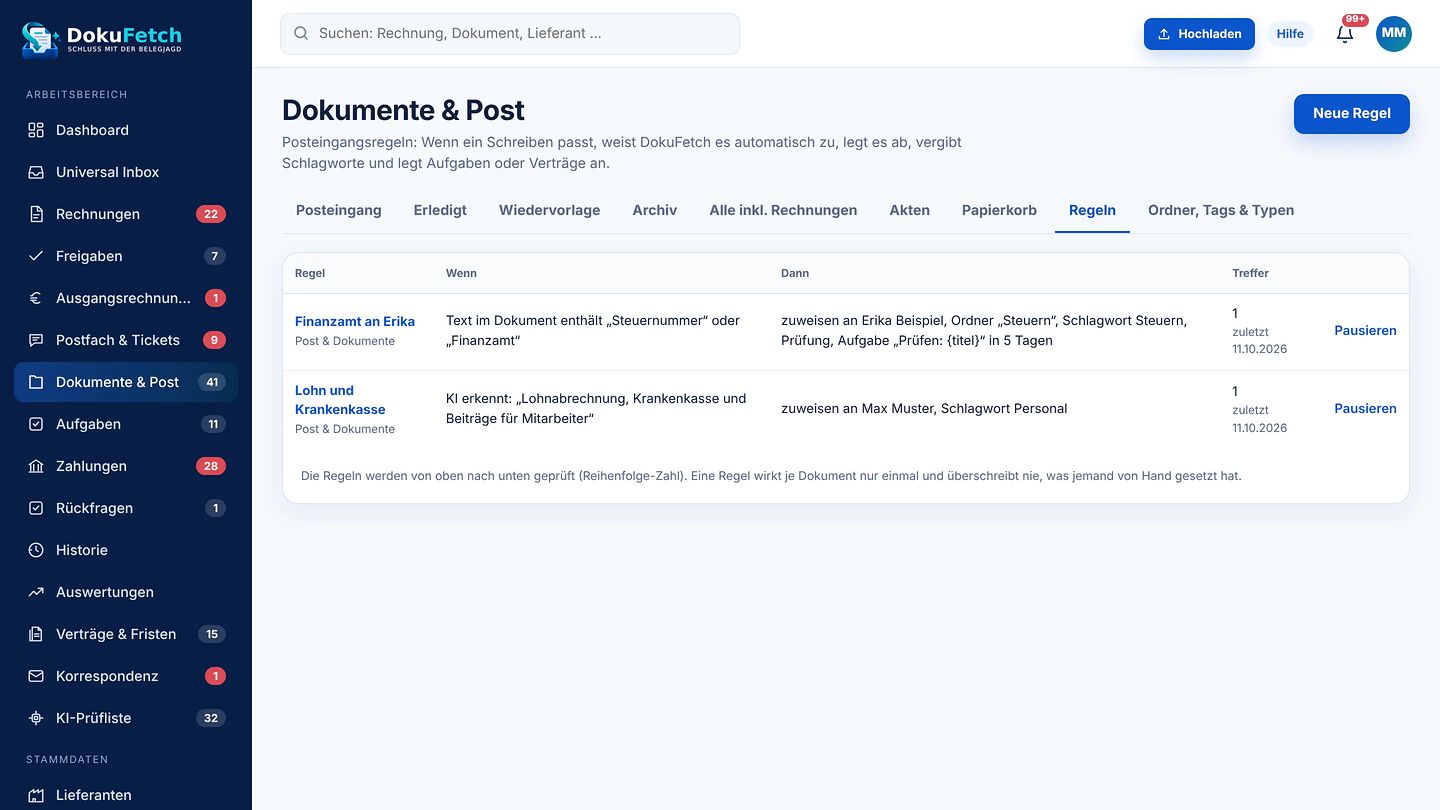The height and width of the screenshot is (810, 1440).
Task: Open Universal Inbox via its tray icon
Action: point(36,172)
